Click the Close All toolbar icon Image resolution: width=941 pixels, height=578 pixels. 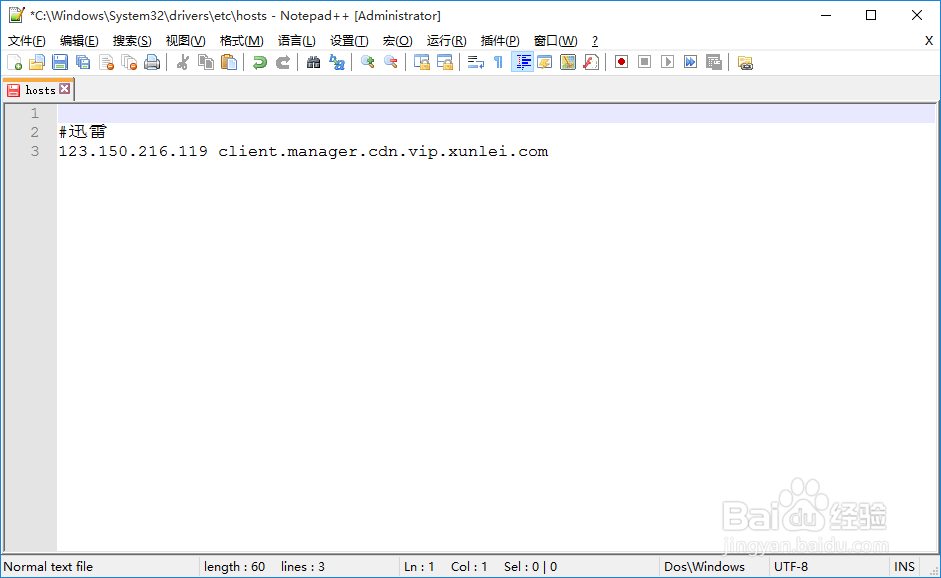tap(129, 62)
